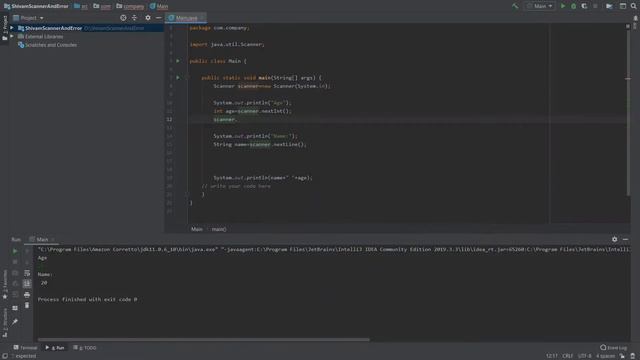
Task: Open the Main run configuration dropdown
Action: click(x=540, y=6)
